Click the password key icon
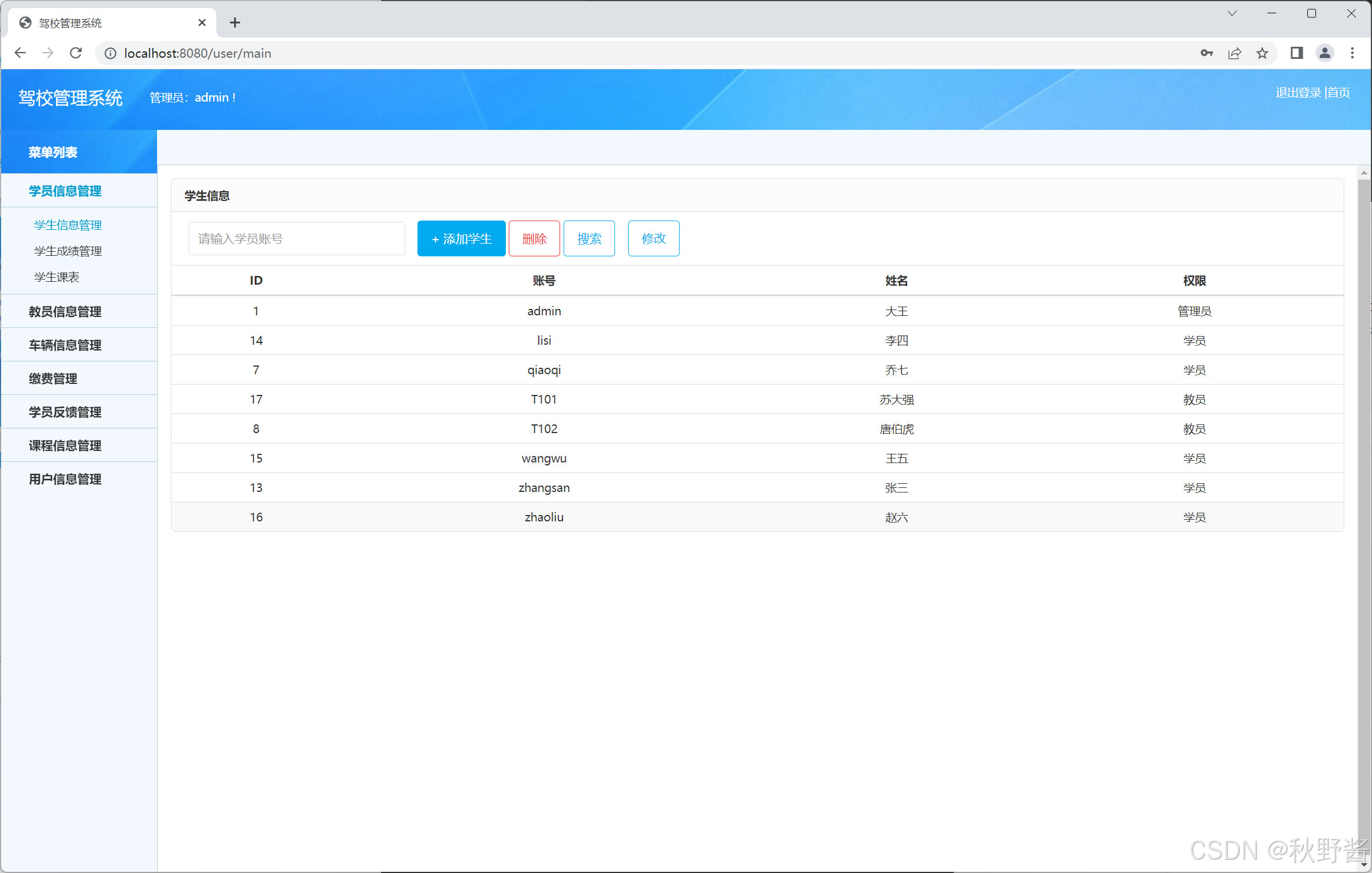The width and height of the screenshot is (1372, 873). [1206, 53]
